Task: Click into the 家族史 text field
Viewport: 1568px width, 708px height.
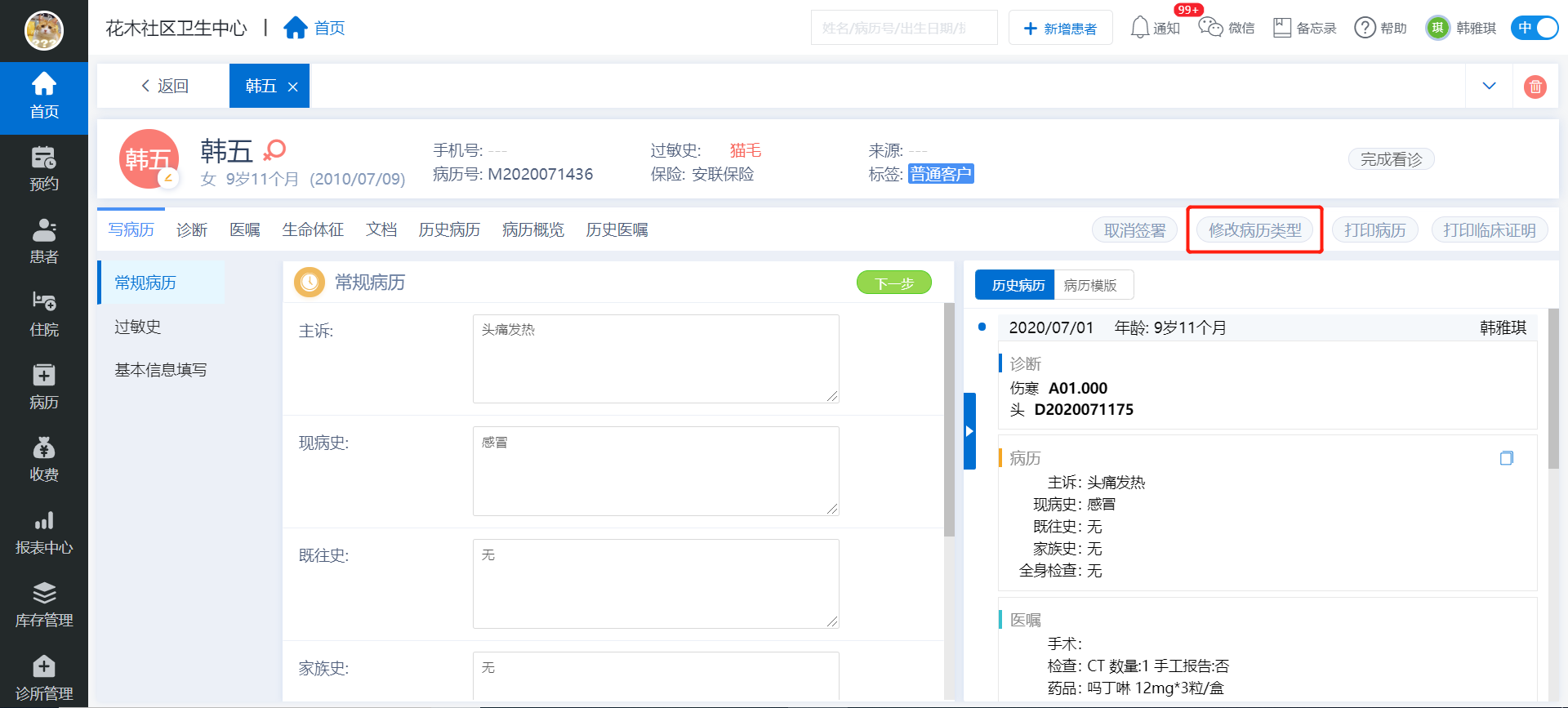Action: tap(656, 676)
